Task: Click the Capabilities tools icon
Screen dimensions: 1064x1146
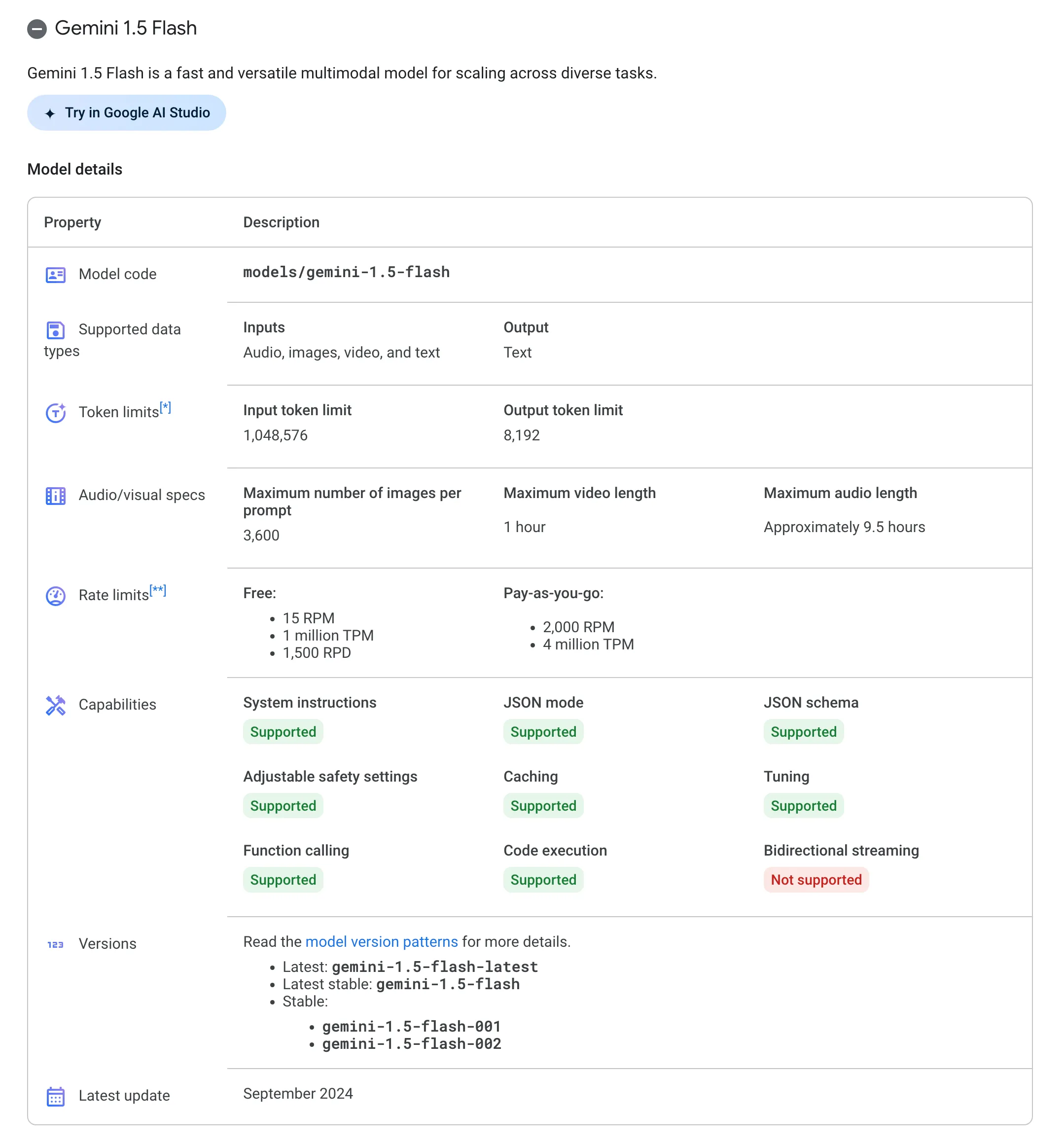Action: click(x=55, y=705)
